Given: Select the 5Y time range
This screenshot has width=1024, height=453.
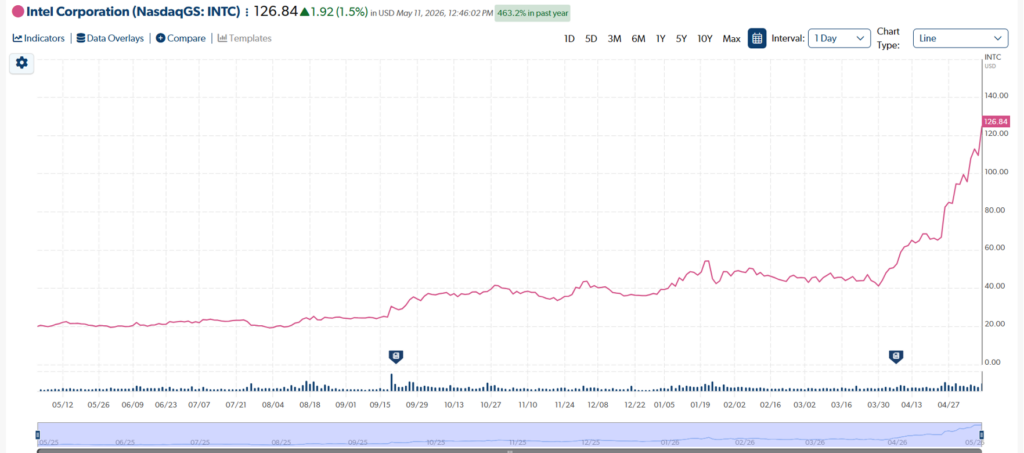Looking at the screenshot, I should (681, 39).
